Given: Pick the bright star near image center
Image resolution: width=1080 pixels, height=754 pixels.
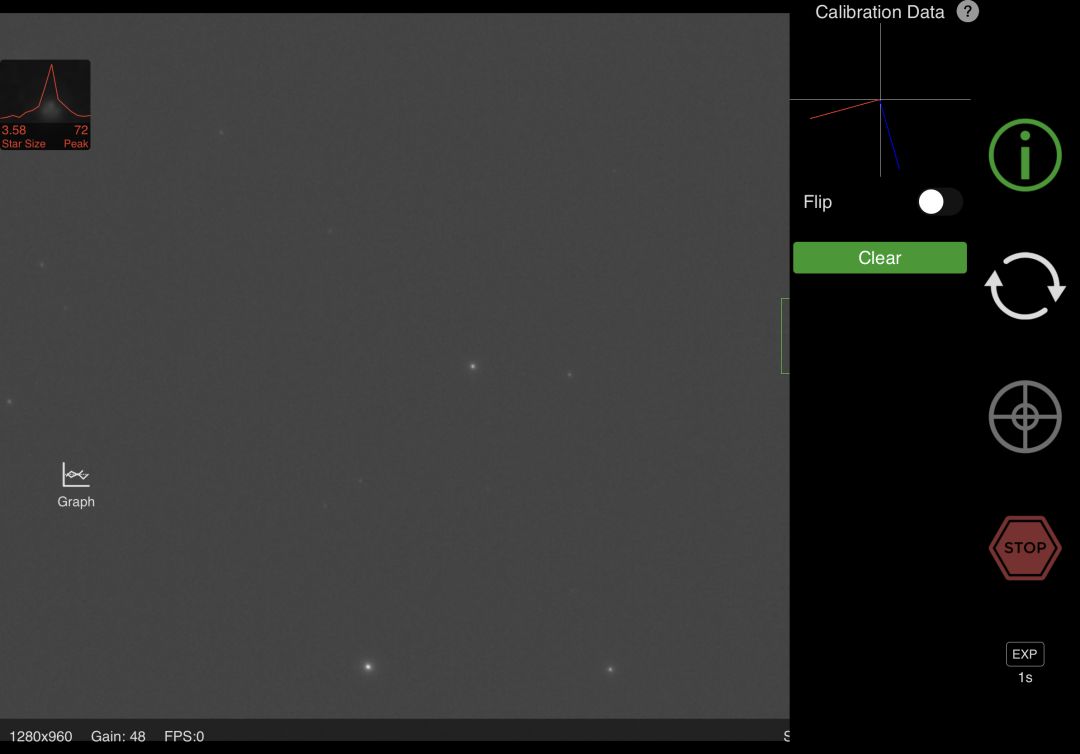Looking at the screenshot, I should pyautogui.click(x=473, y=366).
